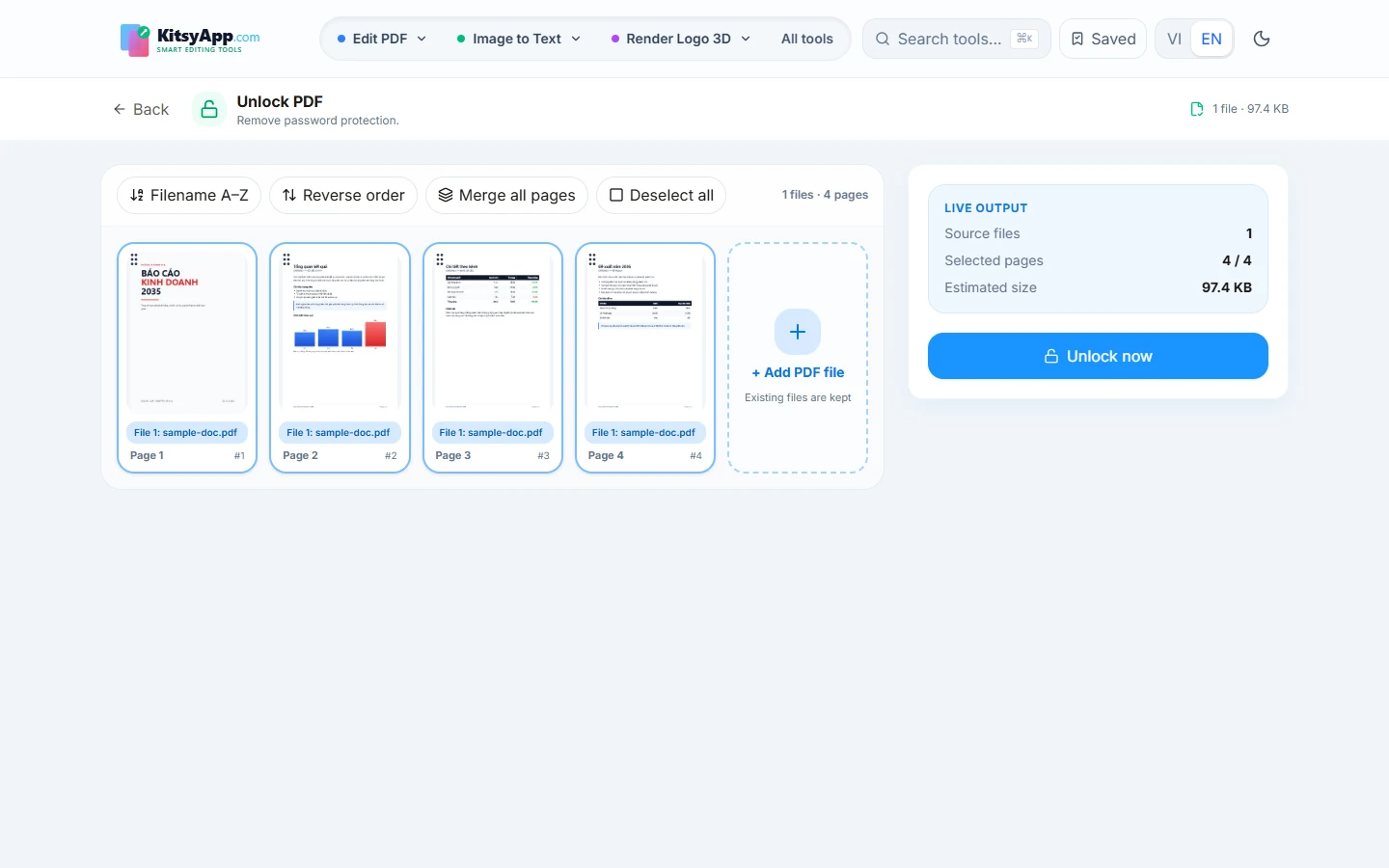Click the file icon beside 1 file

coord(1197,109)
